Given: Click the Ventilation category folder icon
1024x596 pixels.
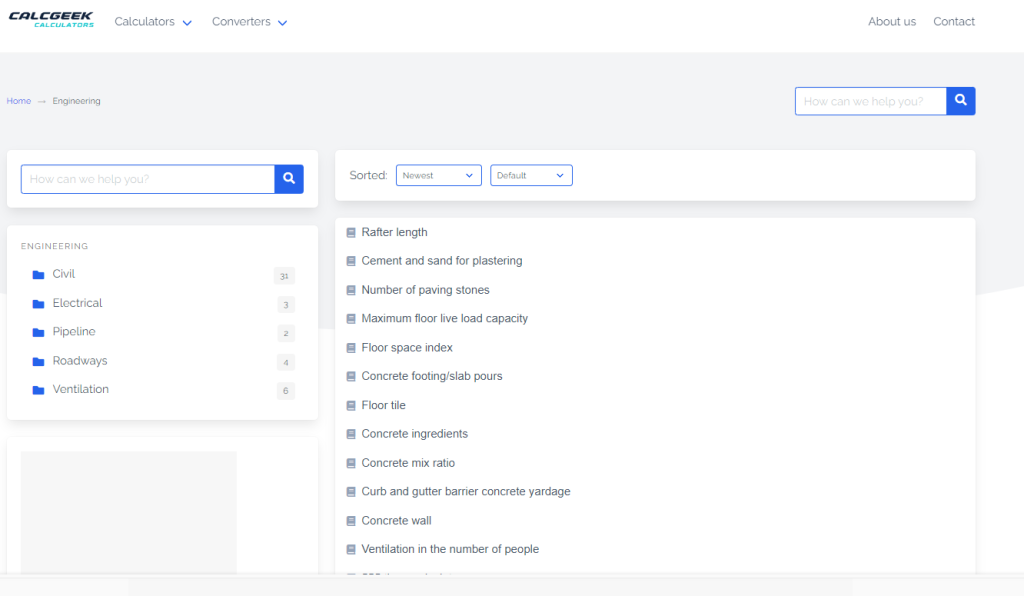Looking at the screenshot, I should pos(38,390).
